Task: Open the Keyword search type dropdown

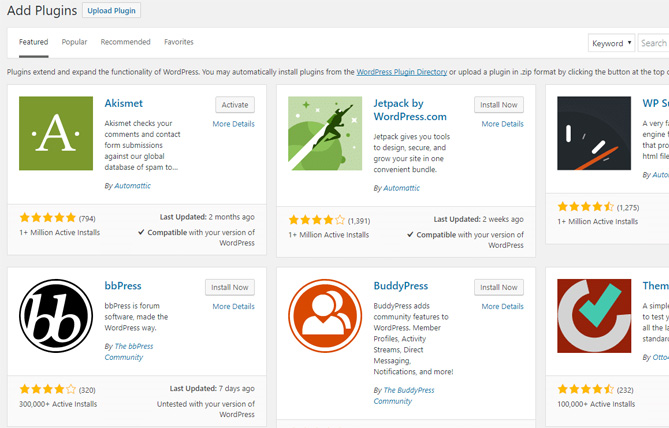Action: point(611,43)
